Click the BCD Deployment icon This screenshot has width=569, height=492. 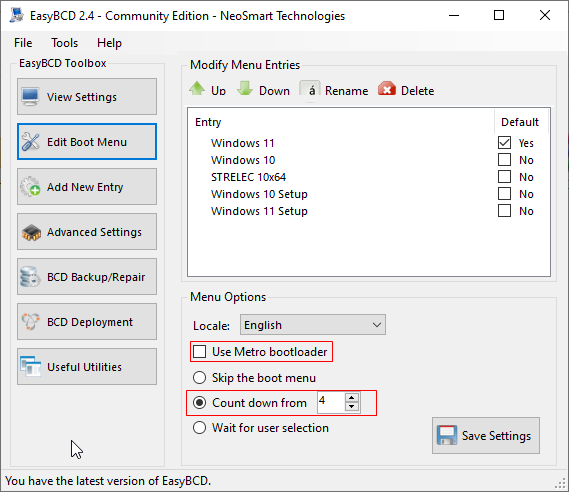[30, 321]
